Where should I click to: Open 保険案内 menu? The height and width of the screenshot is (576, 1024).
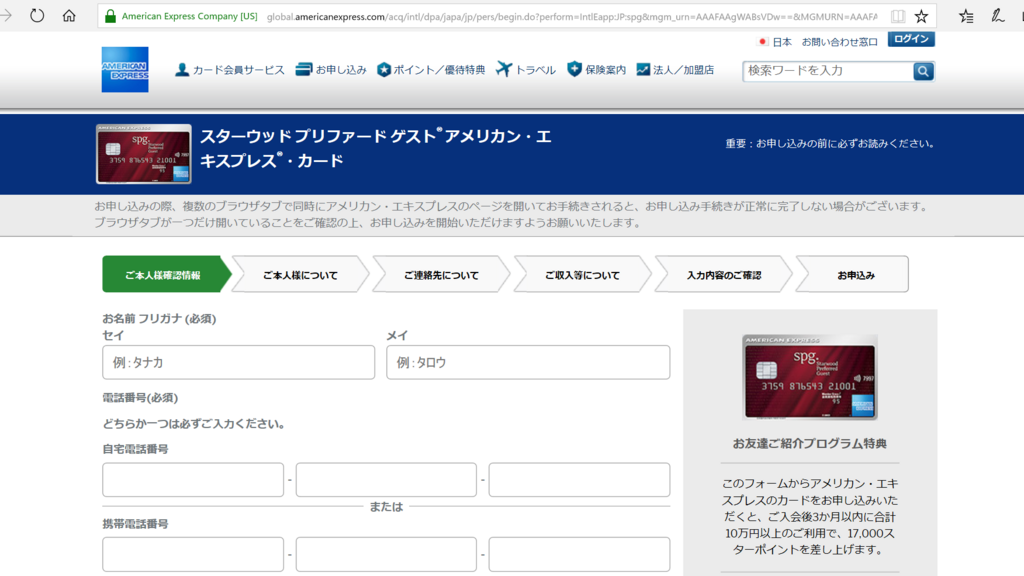click(x=596, y=70)
